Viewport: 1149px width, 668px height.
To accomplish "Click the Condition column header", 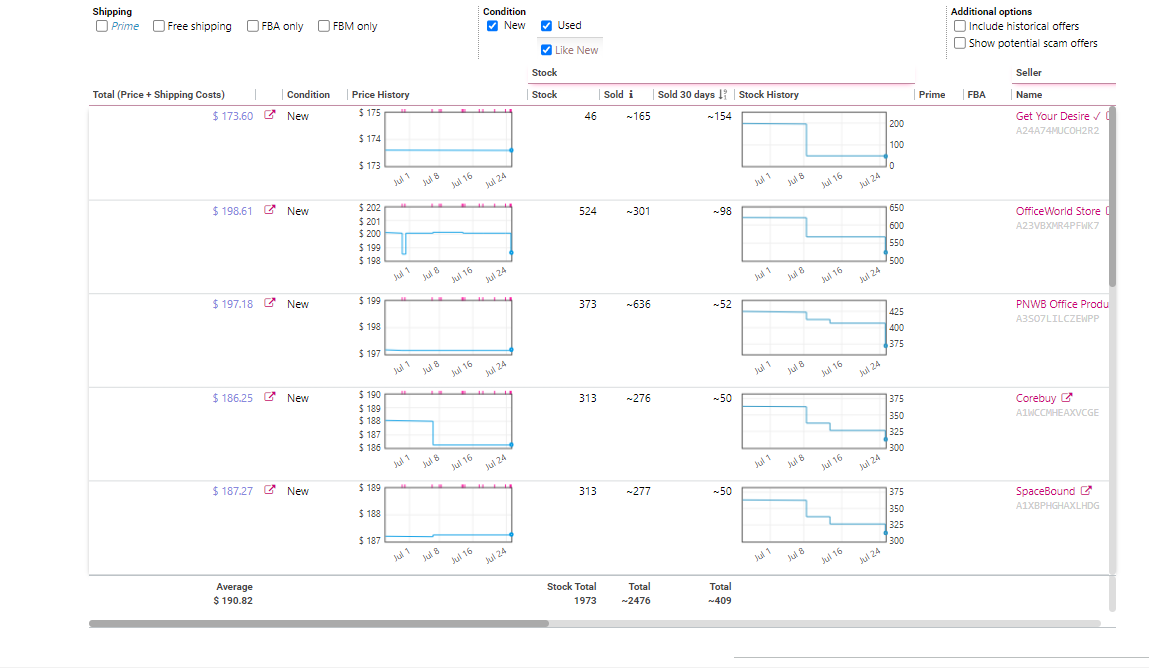I will [309, 94].
